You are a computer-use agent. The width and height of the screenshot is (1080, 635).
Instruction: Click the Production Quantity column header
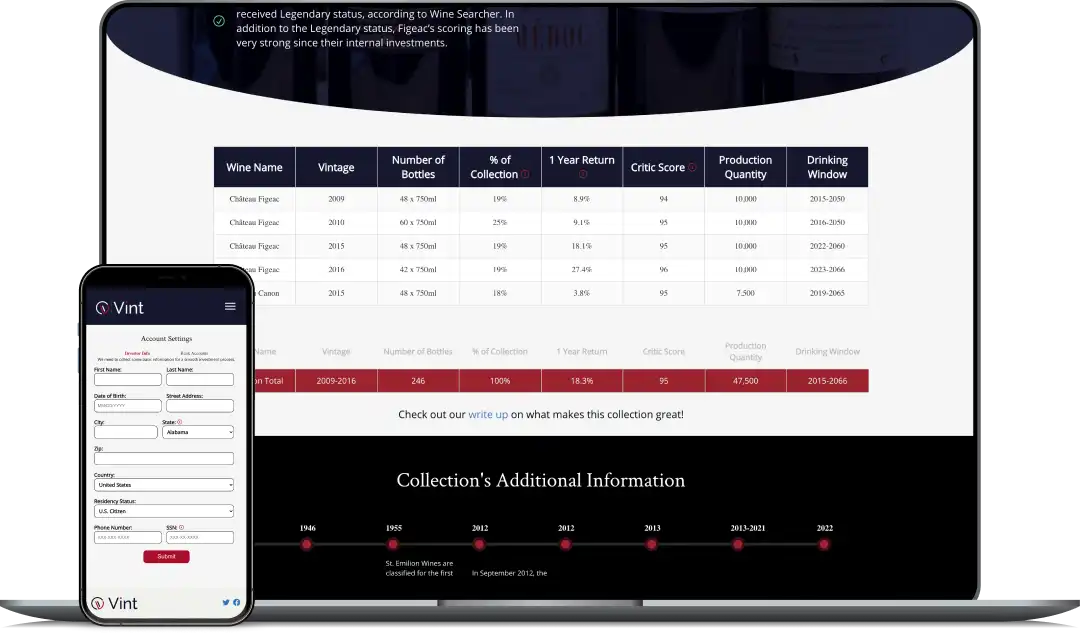745,167
